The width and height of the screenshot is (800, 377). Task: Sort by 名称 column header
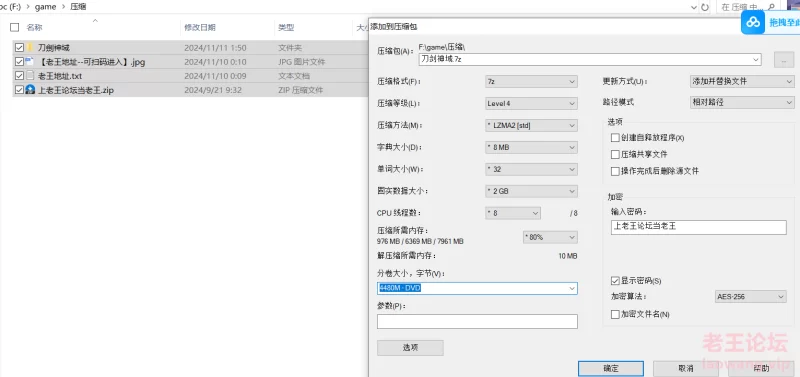point(35,28)
